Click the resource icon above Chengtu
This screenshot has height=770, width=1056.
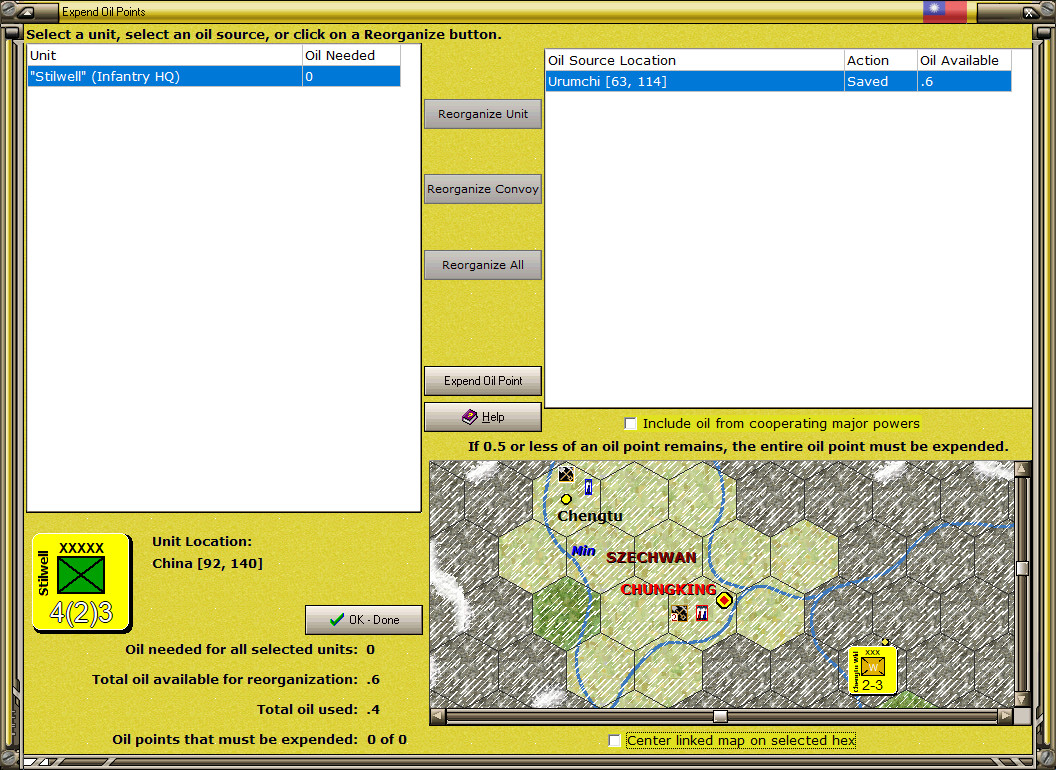point(566,474)
